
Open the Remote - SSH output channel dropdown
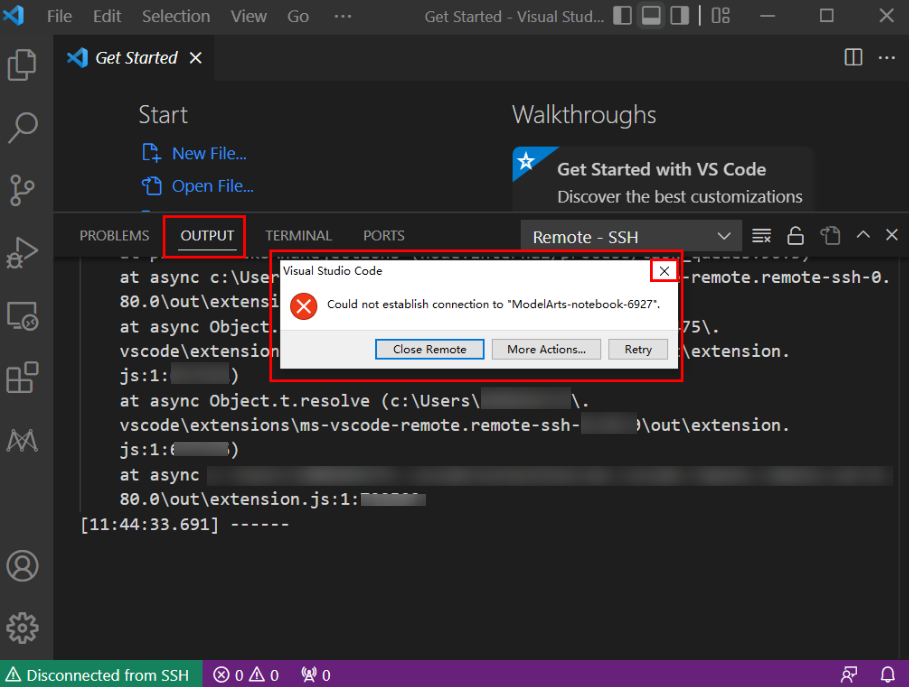[631, 237]
